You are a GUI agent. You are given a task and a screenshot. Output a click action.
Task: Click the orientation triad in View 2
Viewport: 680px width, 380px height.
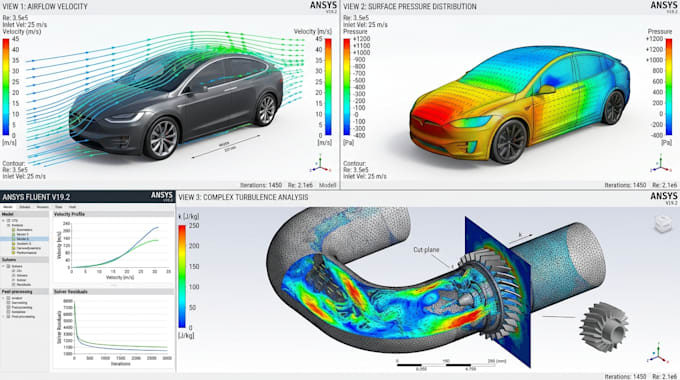660,163
